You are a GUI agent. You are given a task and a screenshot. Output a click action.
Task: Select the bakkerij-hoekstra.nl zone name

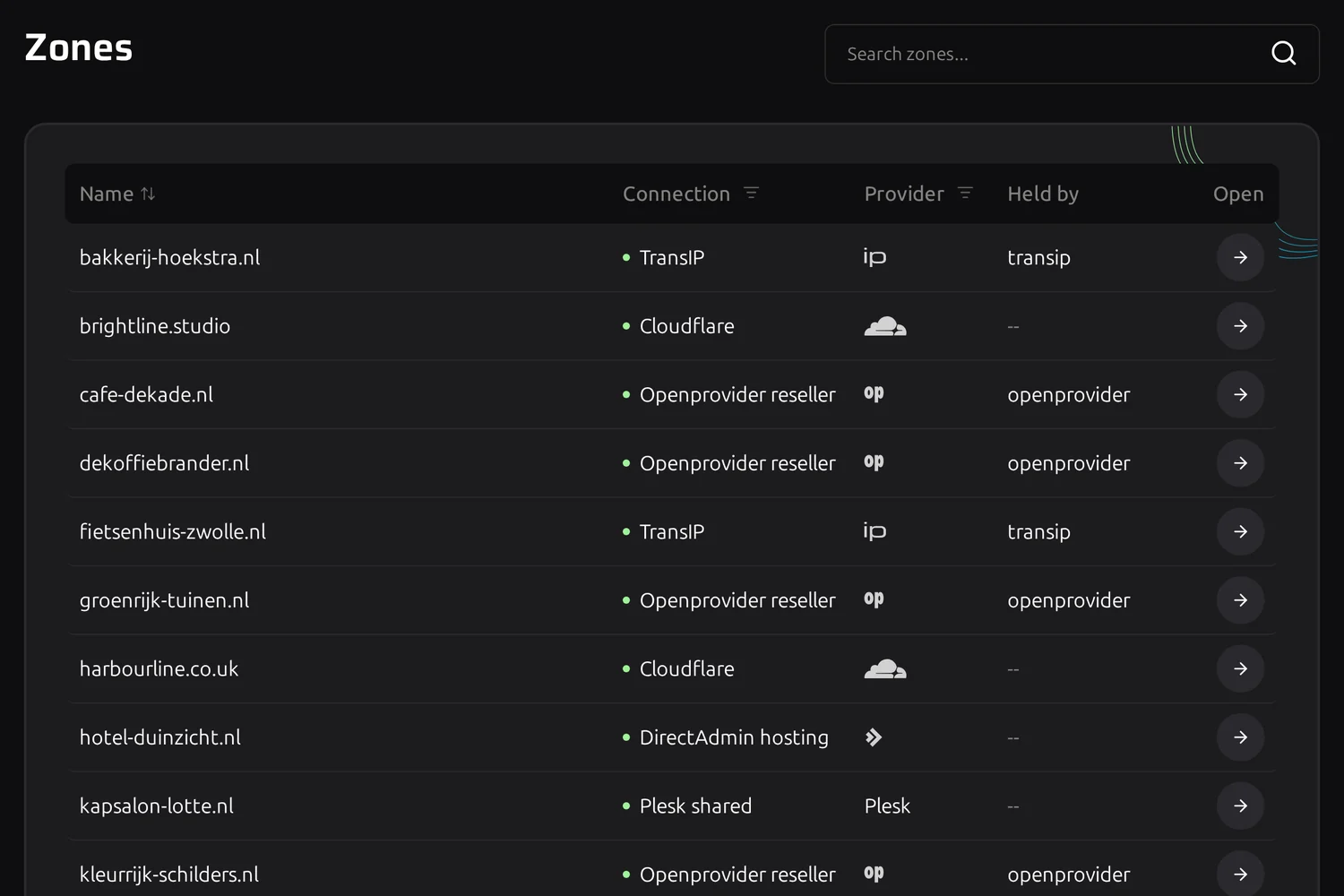pos(169,257)
